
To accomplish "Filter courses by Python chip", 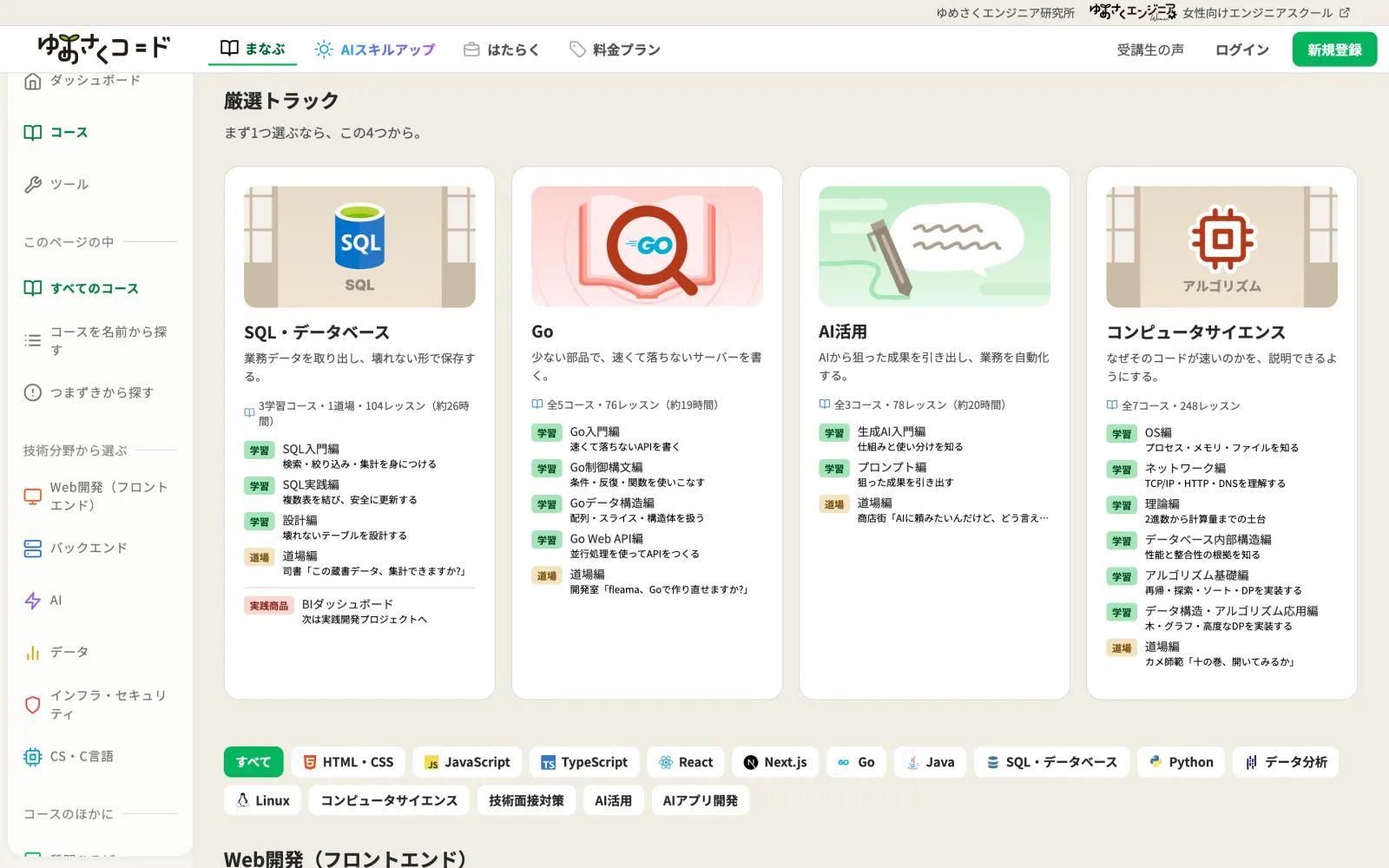I will pos(1181,762).
